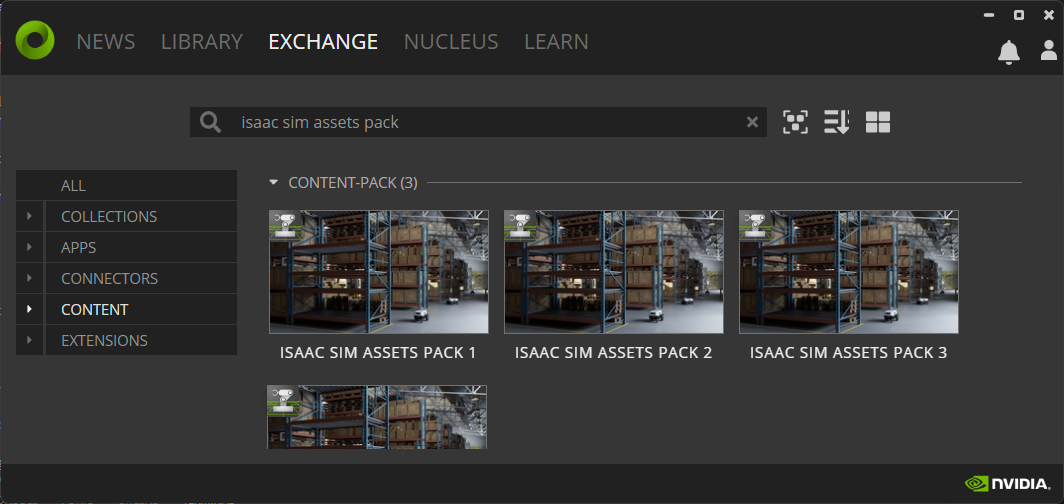Click the CONTENT-PACK (3) heading
Screen dimensions: 1064x504
click(x=353, y=183)
